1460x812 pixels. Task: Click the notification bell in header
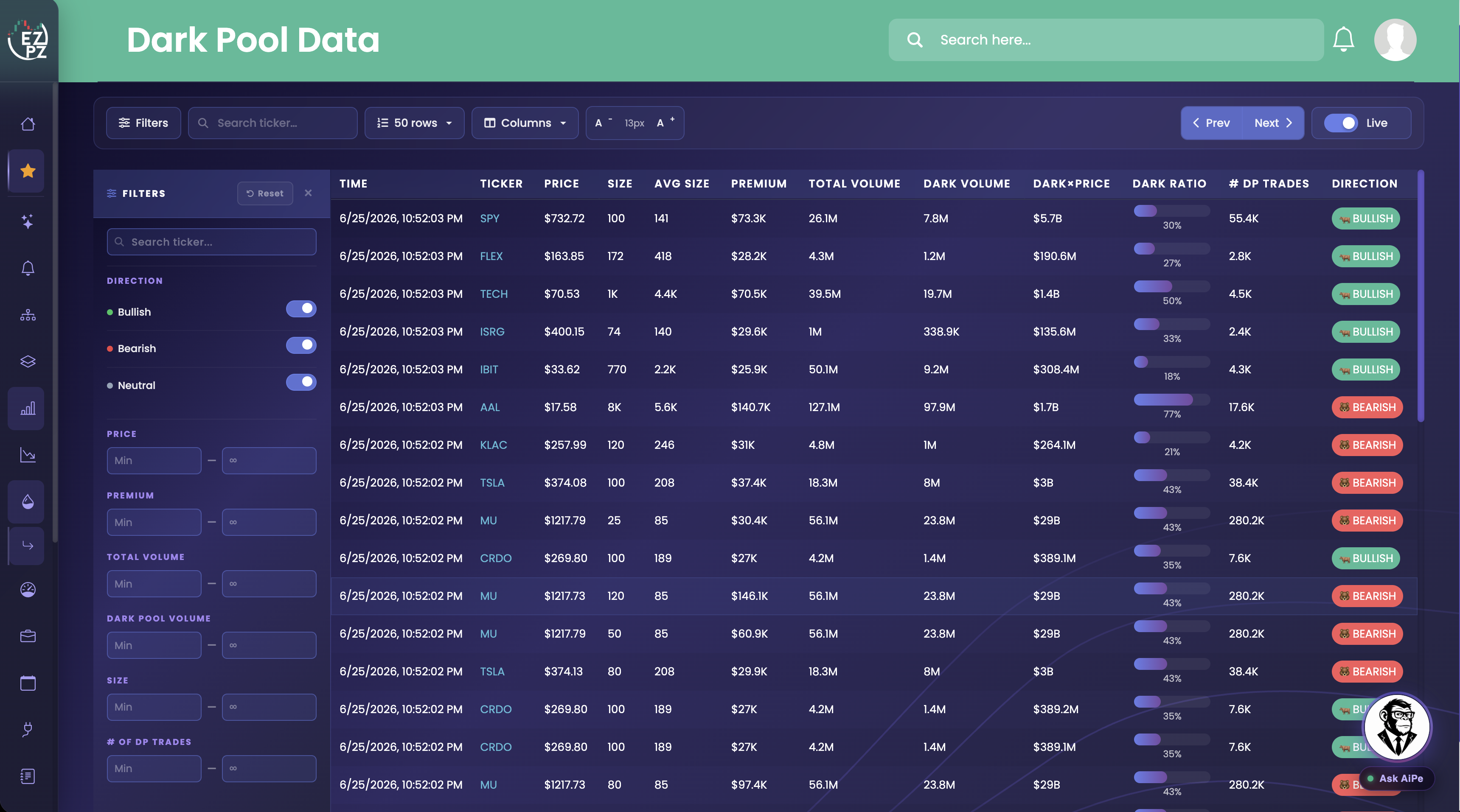[x=1343, y=39]
